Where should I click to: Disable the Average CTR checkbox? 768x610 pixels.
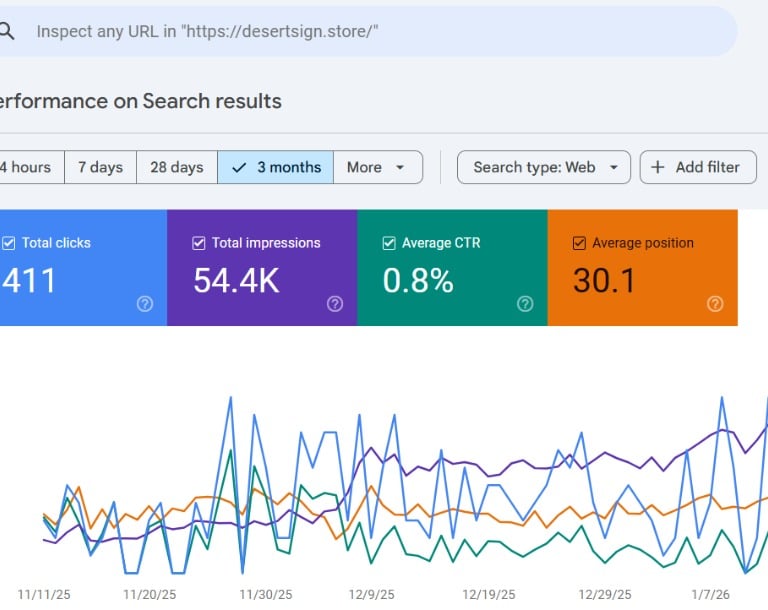point(389,243)
